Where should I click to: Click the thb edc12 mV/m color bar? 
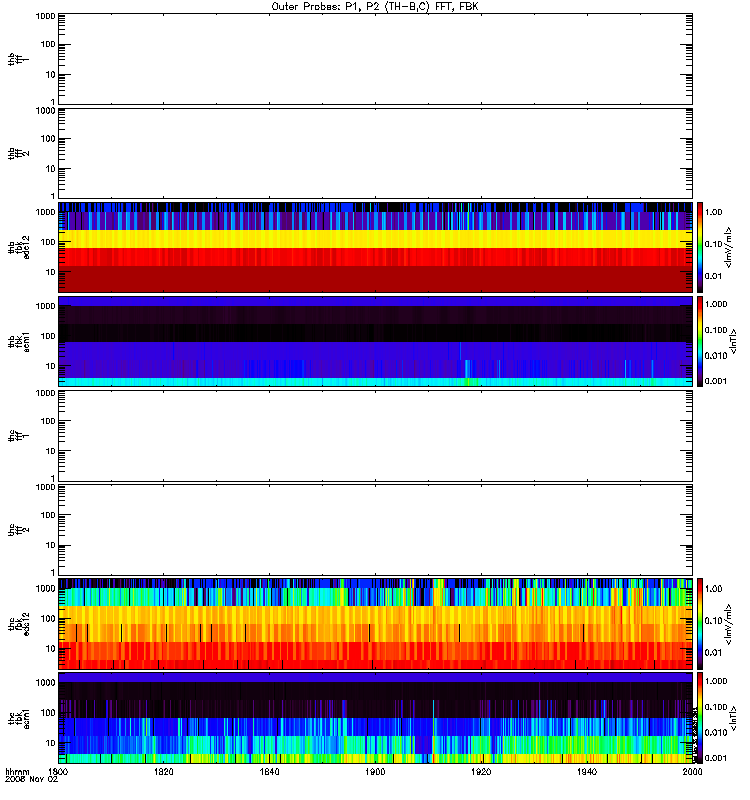(700, 247)
